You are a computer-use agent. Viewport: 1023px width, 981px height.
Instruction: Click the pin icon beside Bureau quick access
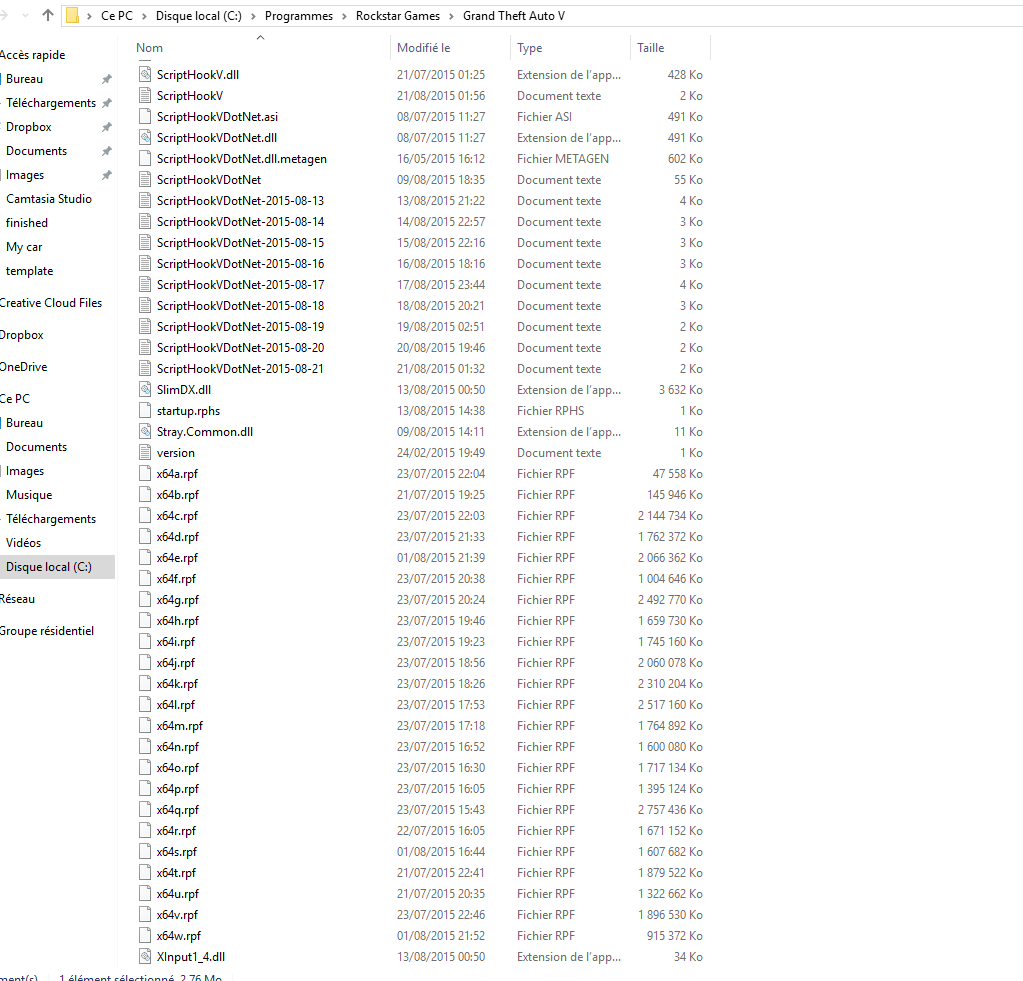pos(107,79)
